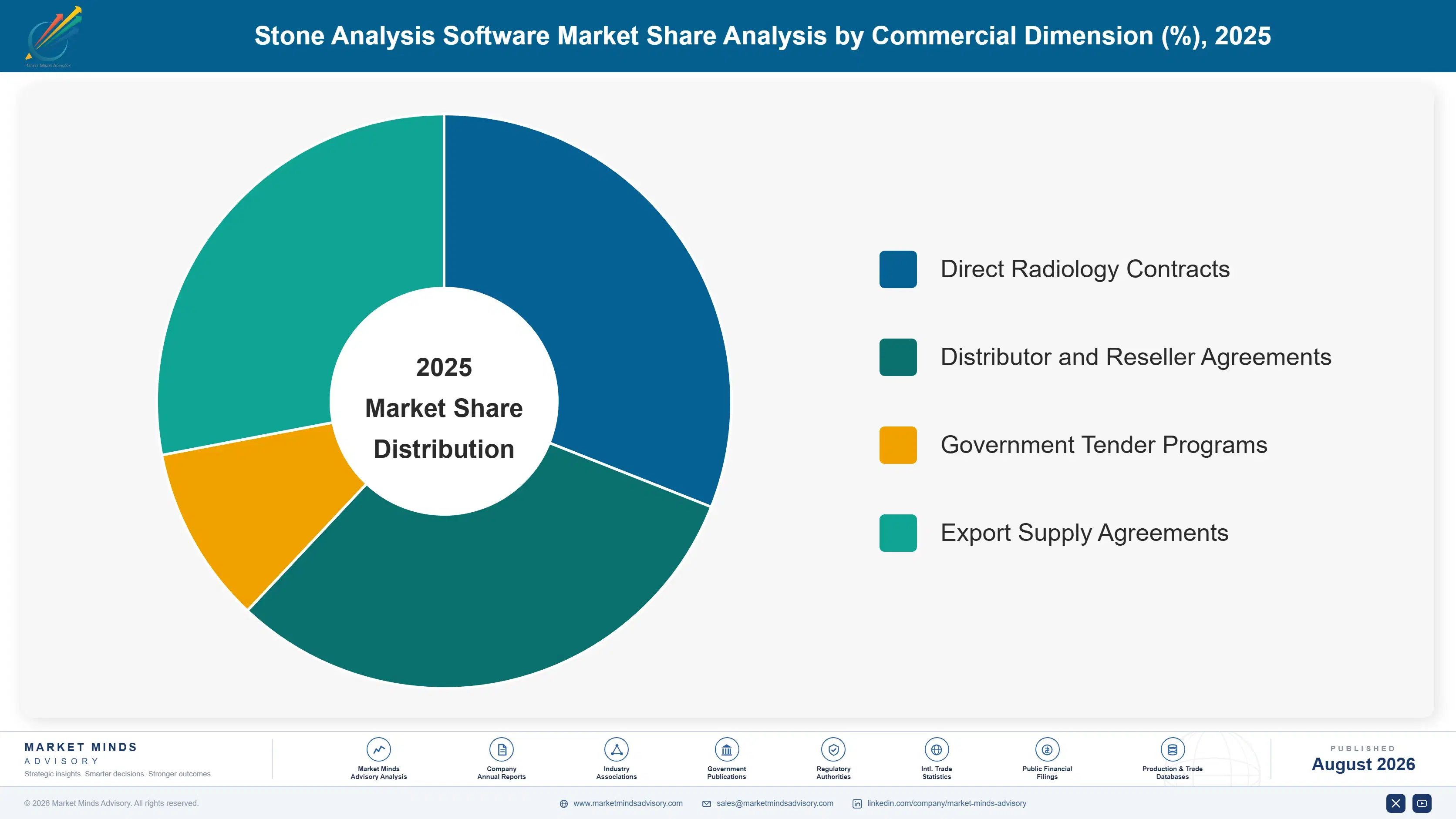Screen dimensions: 1456x819
Task: Select the Intl. Trade Statistics globe icon
Action: coord(937,749)
